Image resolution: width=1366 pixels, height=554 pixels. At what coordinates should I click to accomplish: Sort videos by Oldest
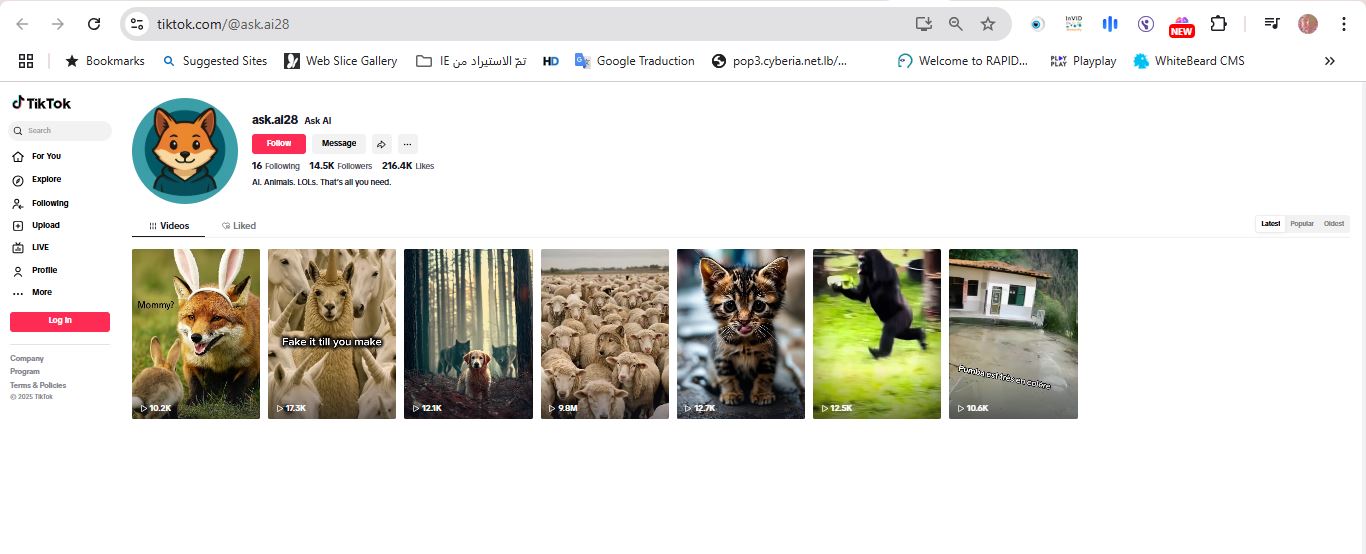1334,224
